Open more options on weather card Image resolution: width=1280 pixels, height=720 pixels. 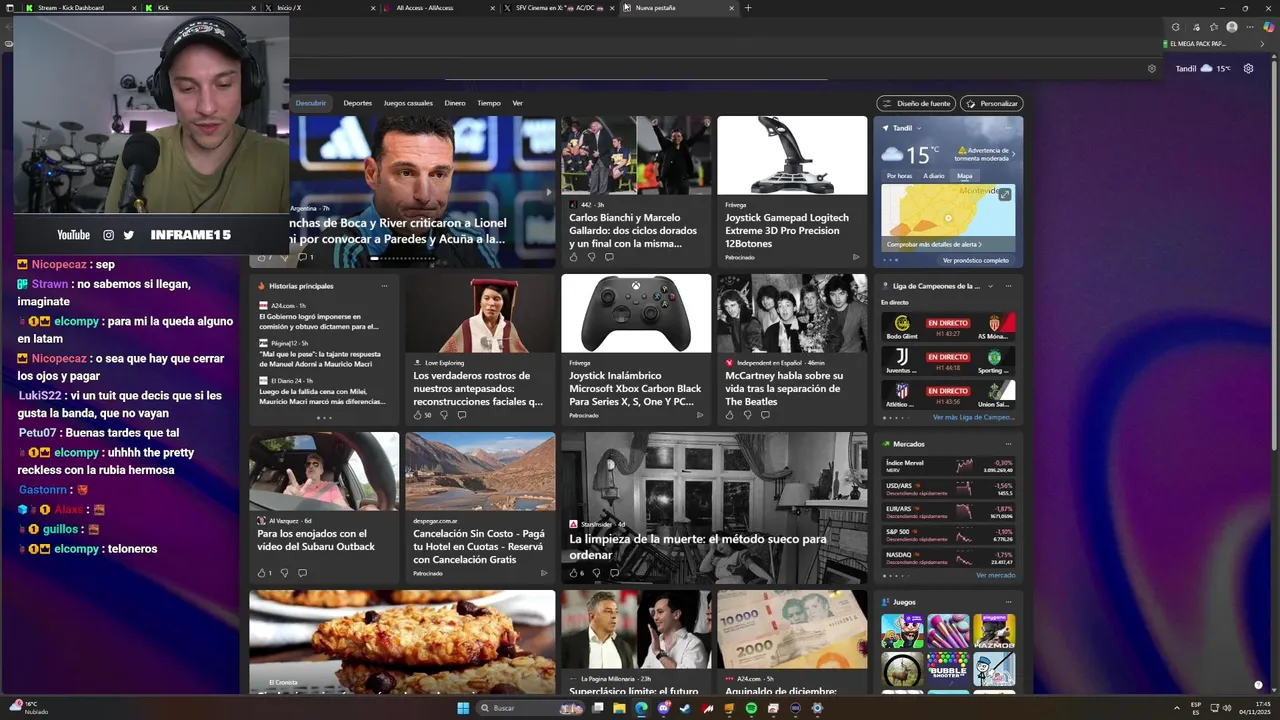tap(1009, 128)
